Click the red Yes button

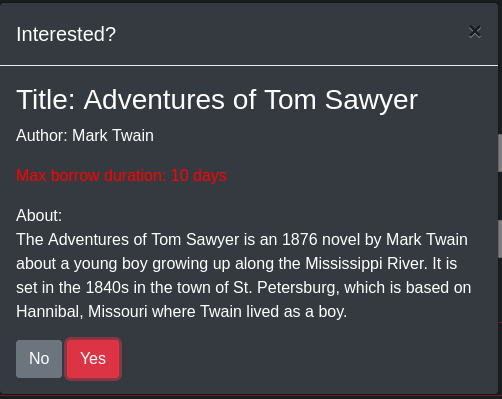[x=93, y=359]
